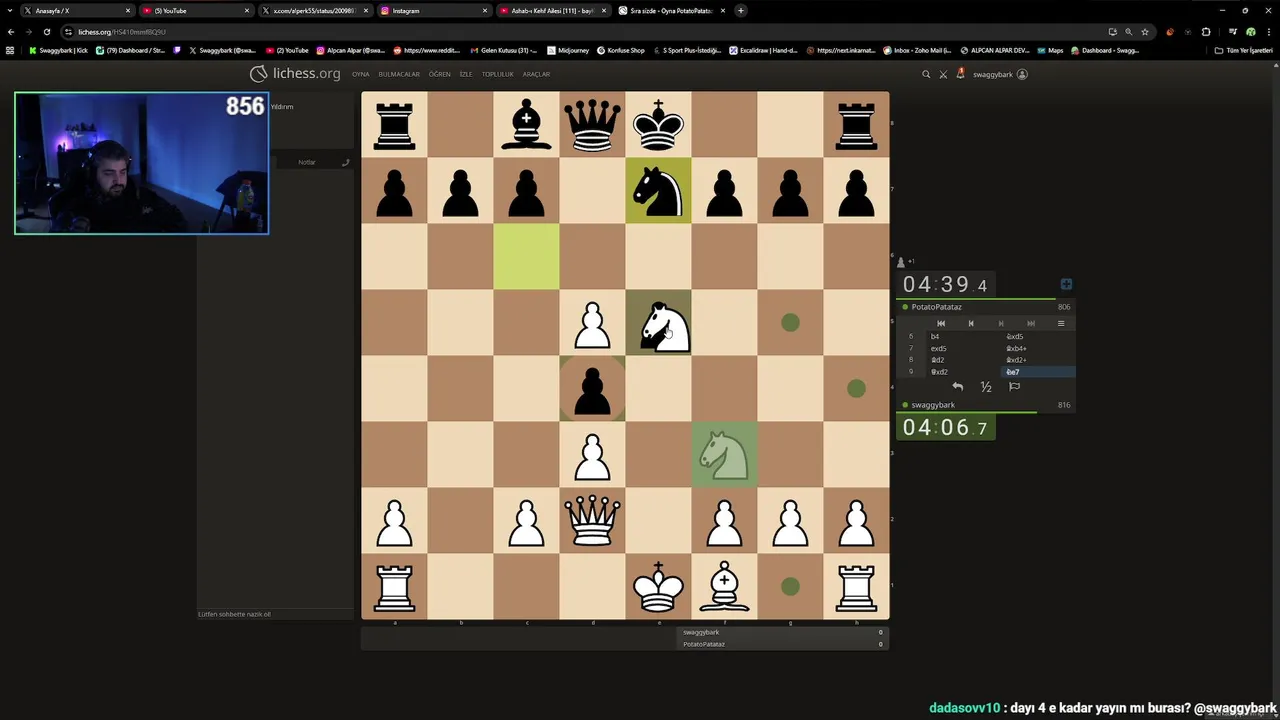Open the ÖĞREN menu
The height and width of the screenshot is (720, 1280).
440,74
